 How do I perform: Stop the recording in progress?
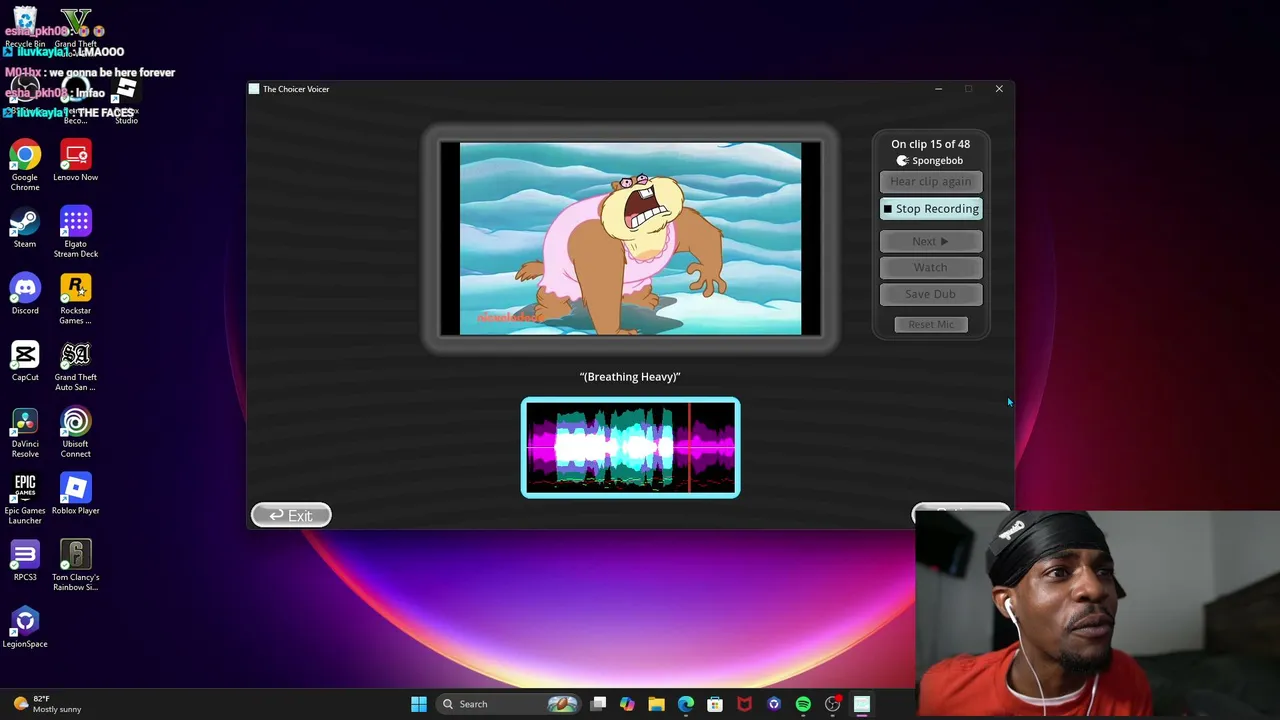931,209
